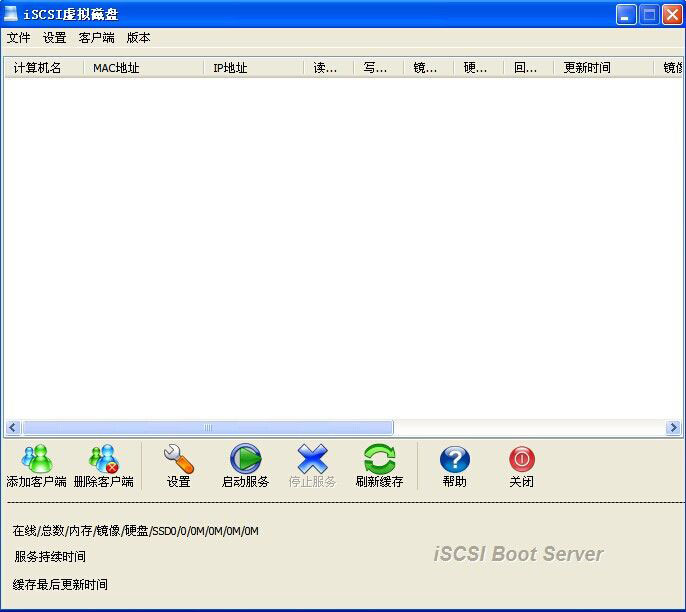The height and width of the screenshot is (612, 686).
Task: Click the 停止服务 (stop service) X icon
Action: (312, 459)
